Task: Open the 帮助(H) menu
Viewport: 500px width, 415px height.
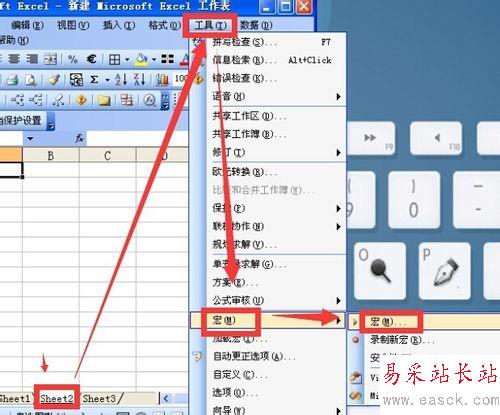Action: (14, 40)
